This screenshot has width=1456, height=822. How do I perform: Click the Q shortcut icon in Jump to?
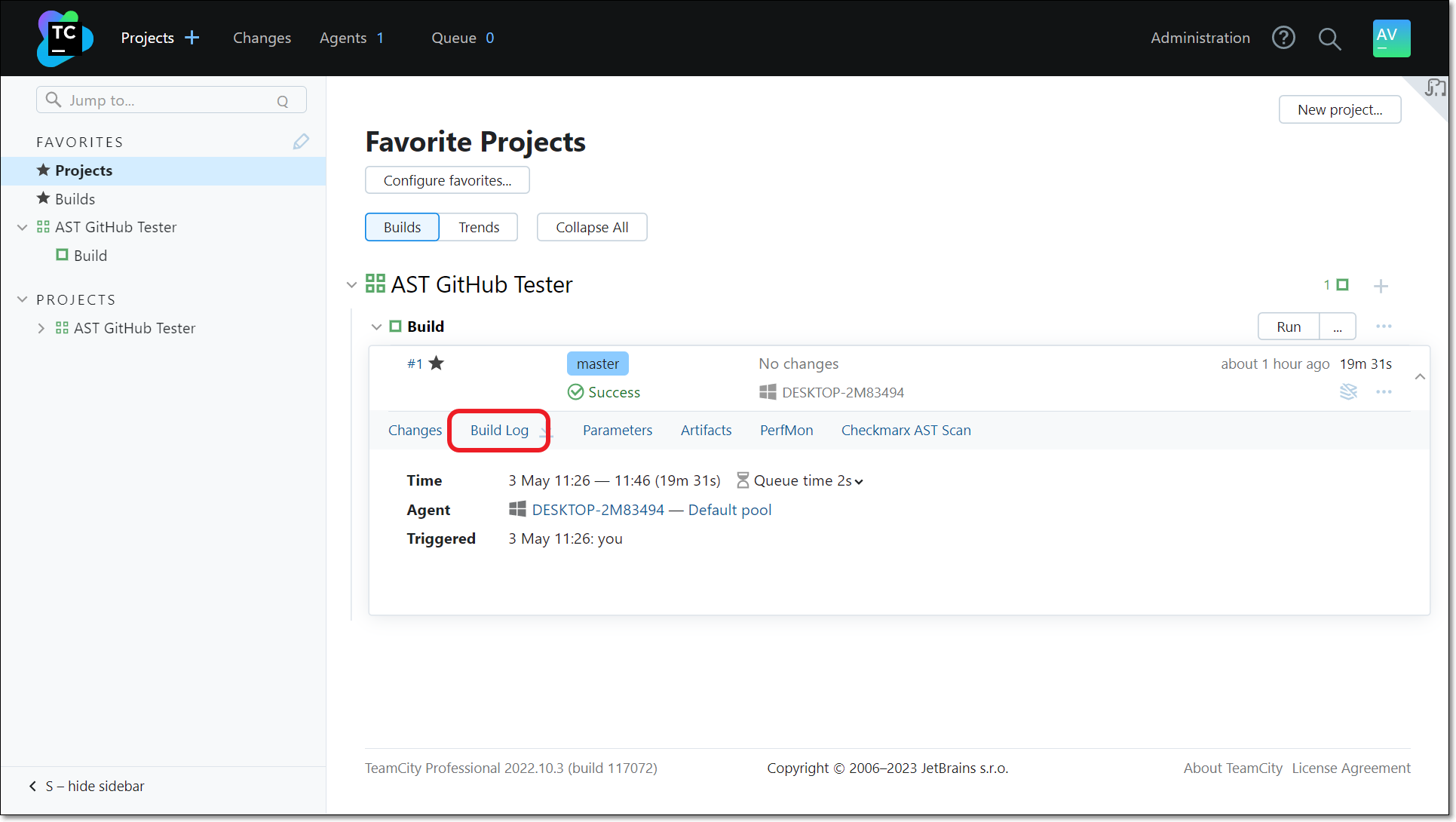point(283,101)
